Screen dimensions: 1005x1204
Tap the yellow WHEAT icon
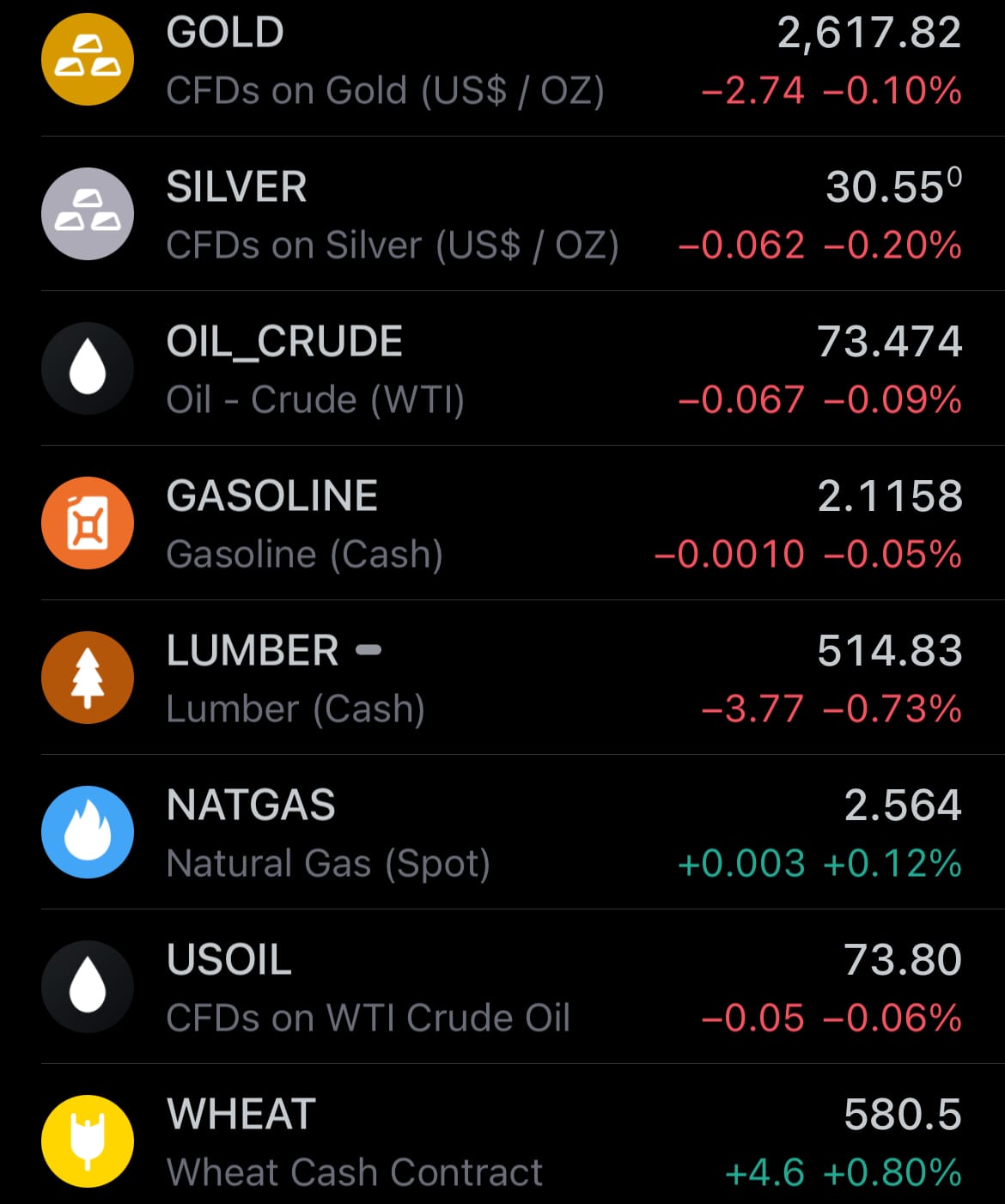[x=88, y=1141]
